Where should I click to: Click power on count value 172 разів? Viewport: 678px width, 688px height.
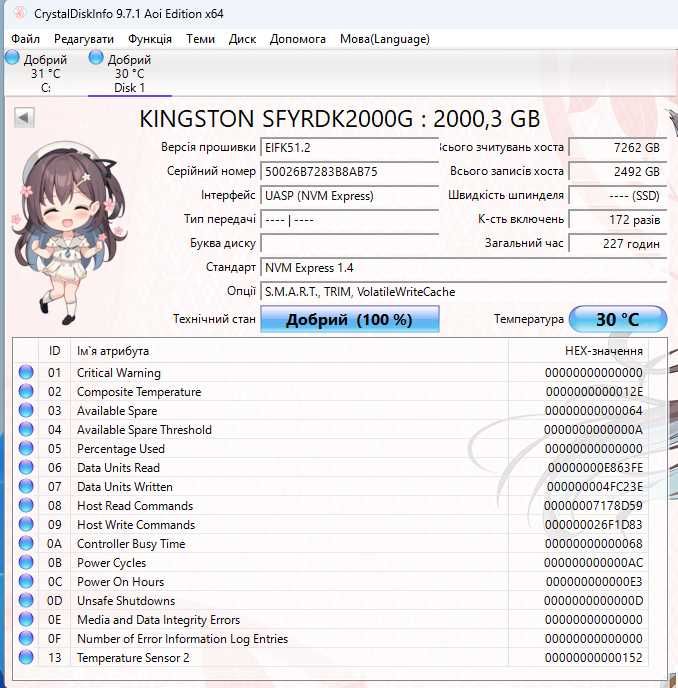pyautogui.click(x=618, y=219)
